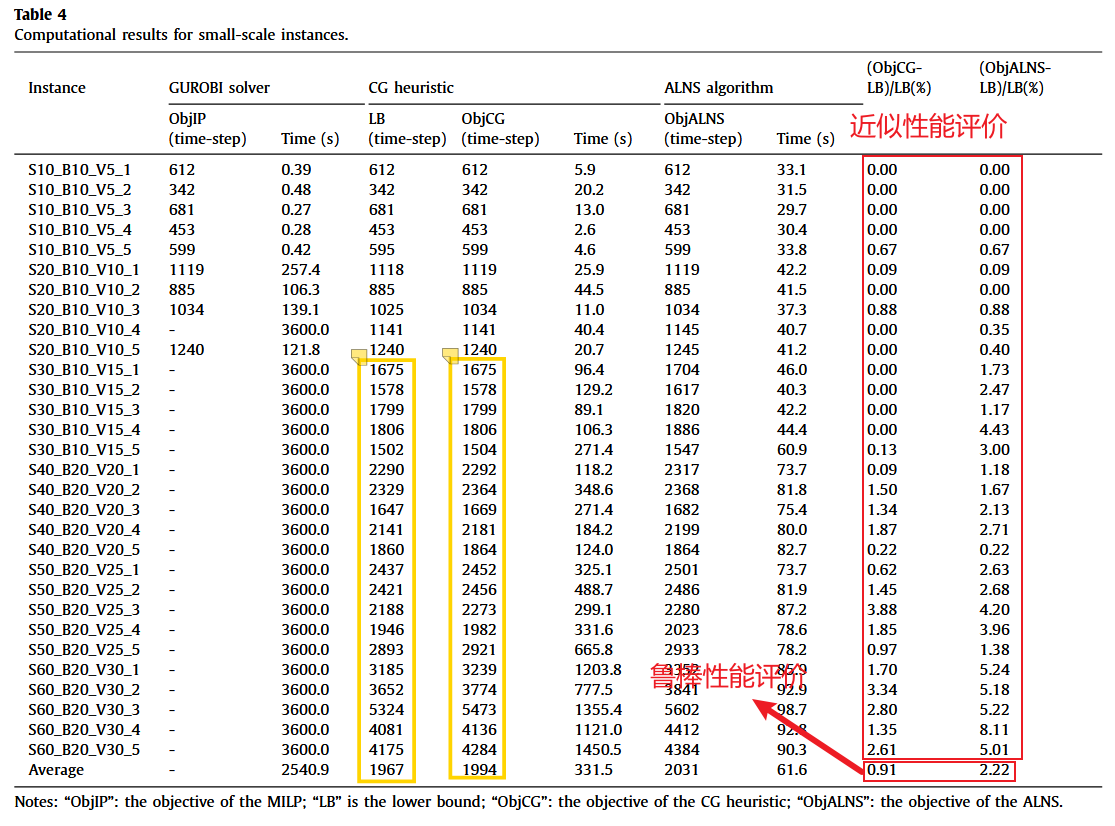Open the sticky note above LB column box
The image size is (1115, 826).
click(x=359, y=355)
